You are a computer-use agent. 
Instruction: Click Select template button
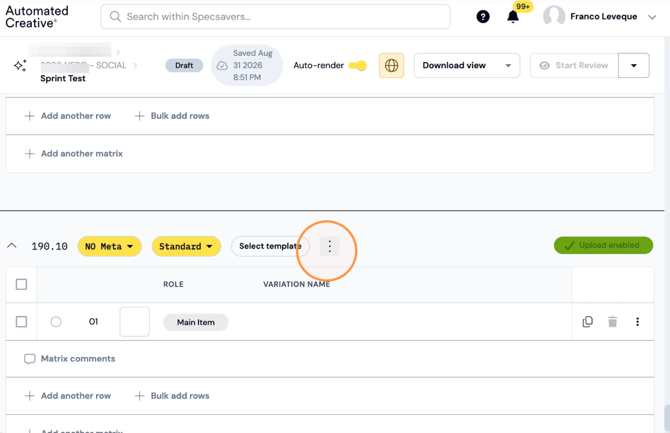pos(270,246)
